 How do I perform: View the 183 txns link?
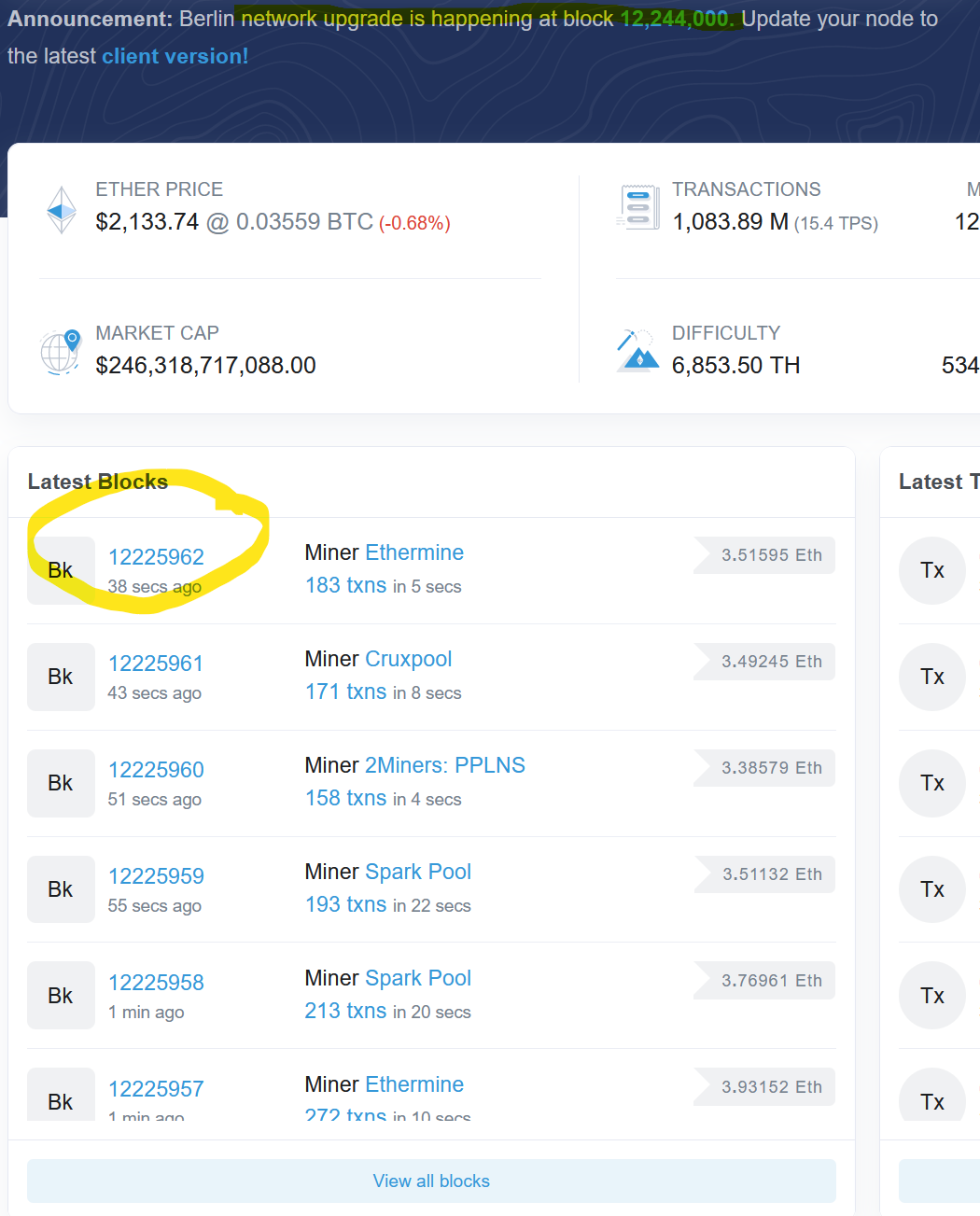click(x=345, y=585)
